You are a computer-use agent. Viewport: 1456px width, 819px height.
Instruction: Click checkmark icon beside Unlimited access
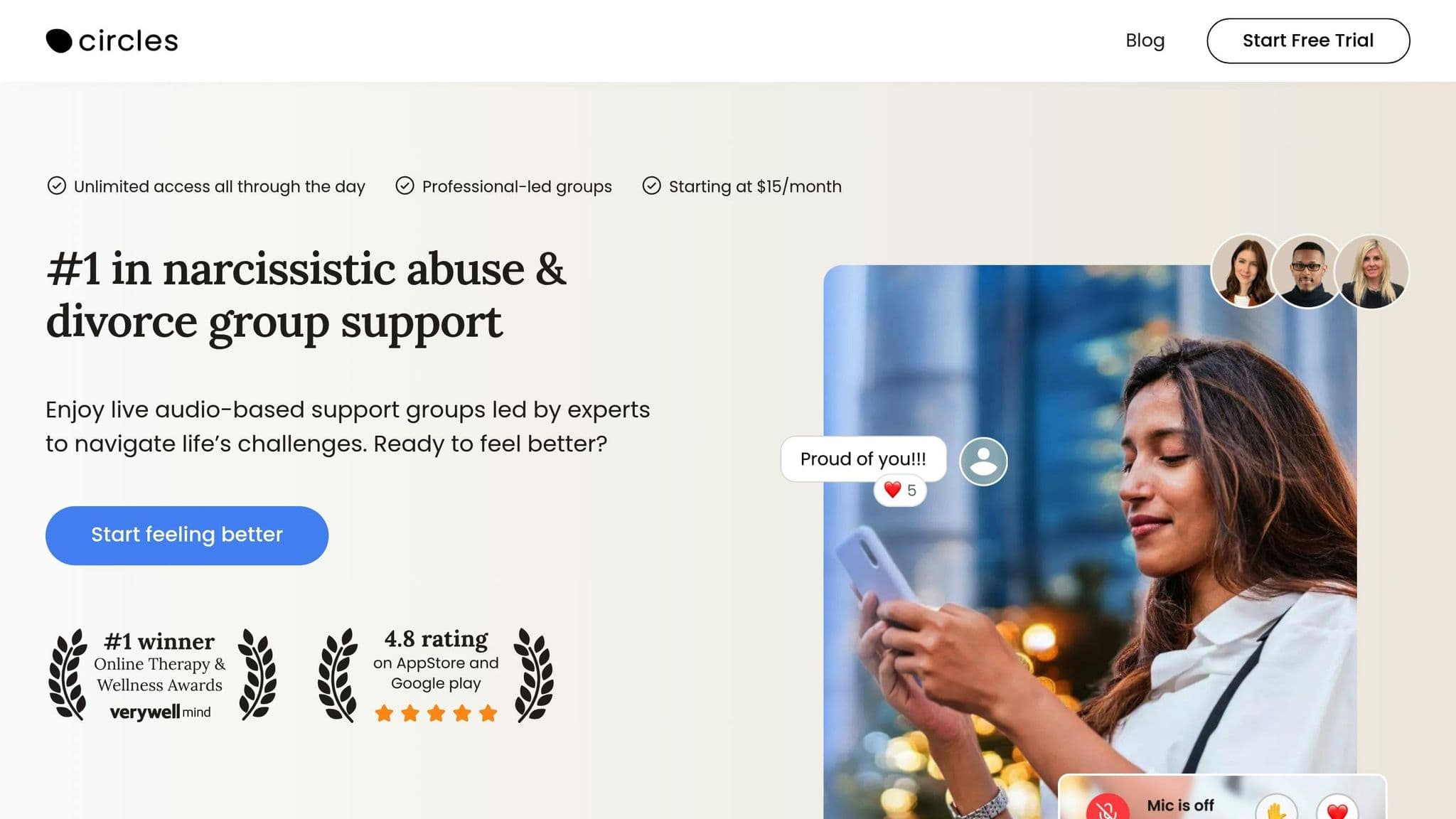click(x=57, y=186)
